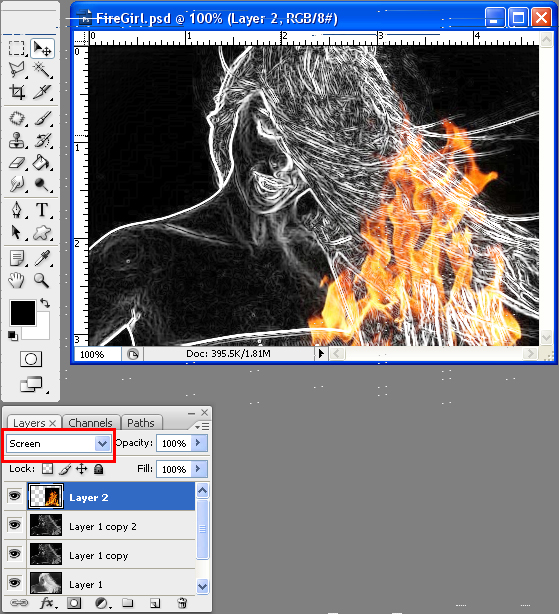Select the Crop tool

[17, 92]
